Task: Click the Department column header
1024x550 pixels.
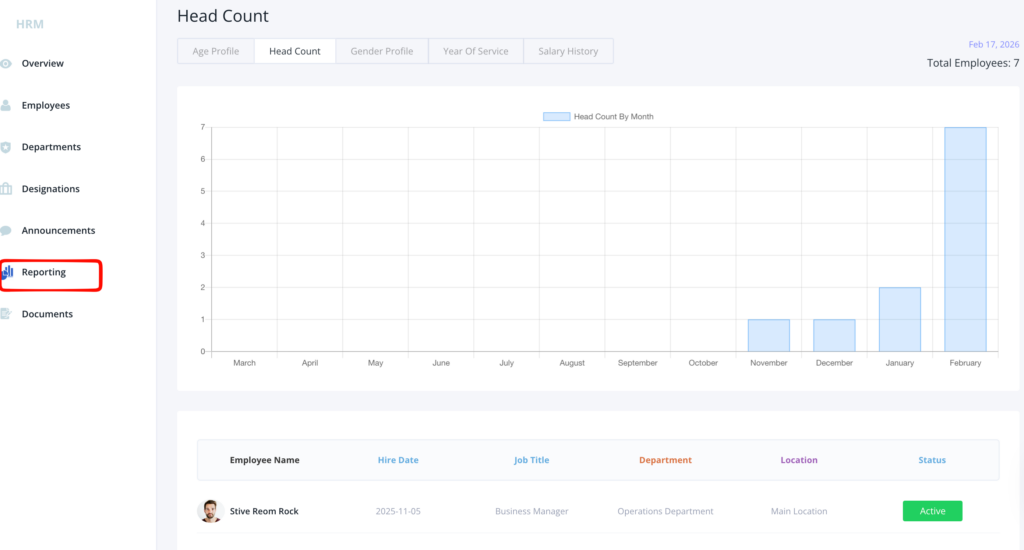Action: point(665,460)
